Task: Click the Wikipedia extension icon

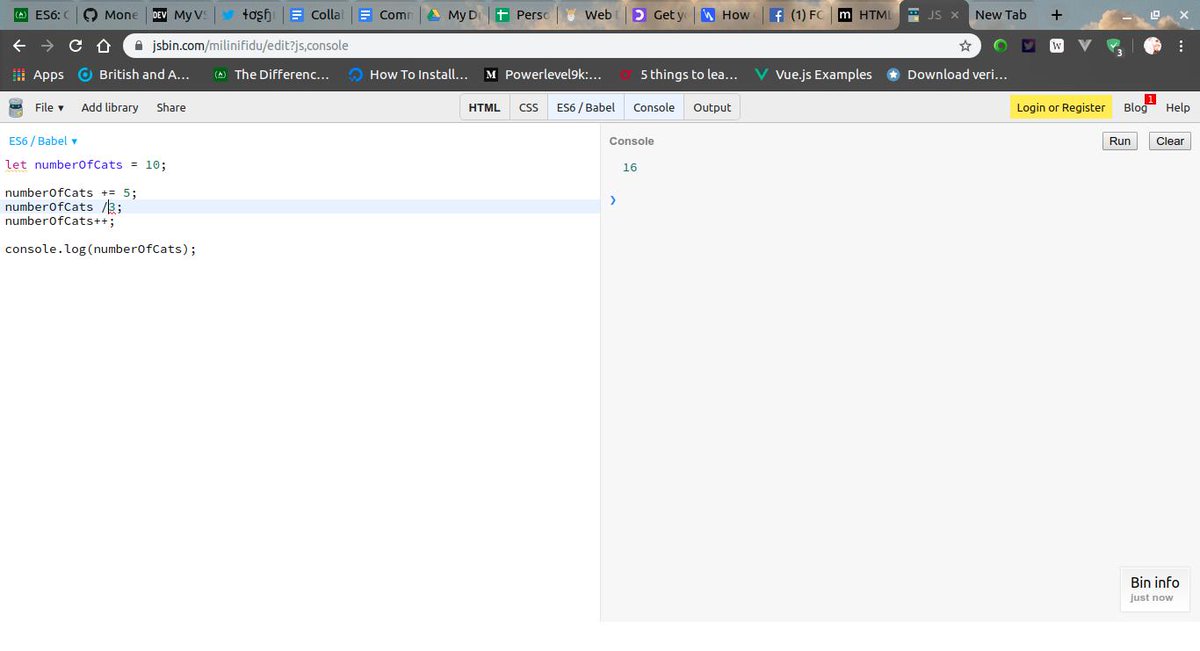Action: [x=1058, y=44]
